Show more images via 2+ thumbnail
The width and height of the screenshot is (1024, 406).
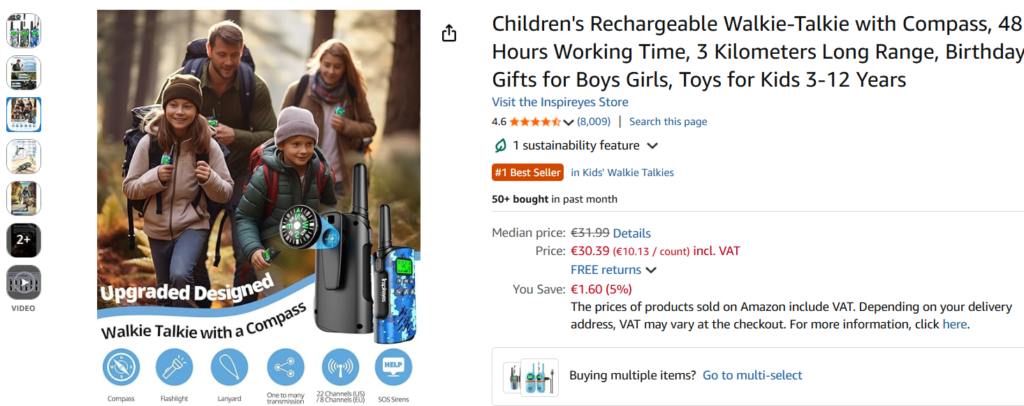[x=24, y=240]
